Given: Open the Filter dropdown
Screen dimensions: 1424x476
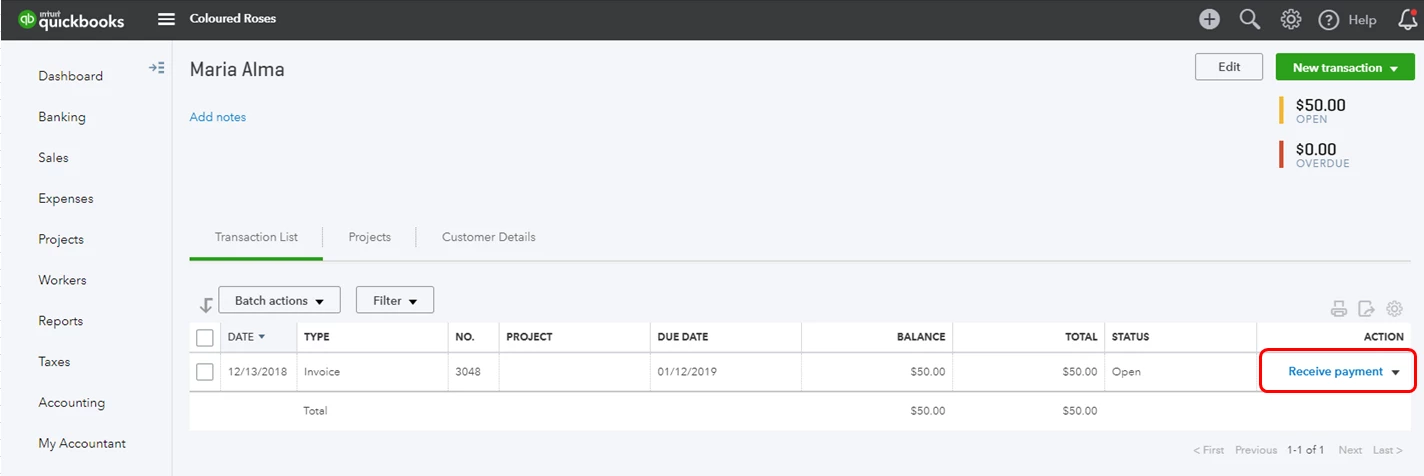Looking at the screenshot, I should pos(395,300).
